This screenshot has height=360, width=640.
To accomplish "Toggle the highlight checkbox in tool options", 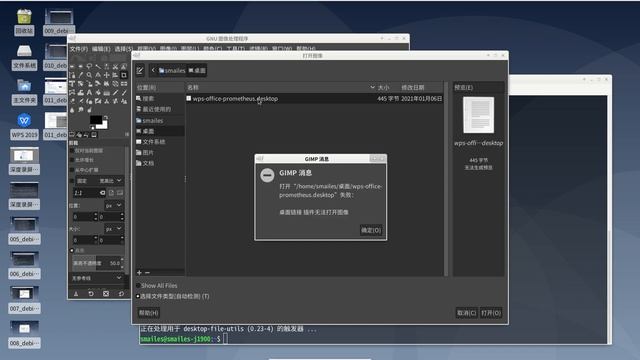I will point(72,250).
